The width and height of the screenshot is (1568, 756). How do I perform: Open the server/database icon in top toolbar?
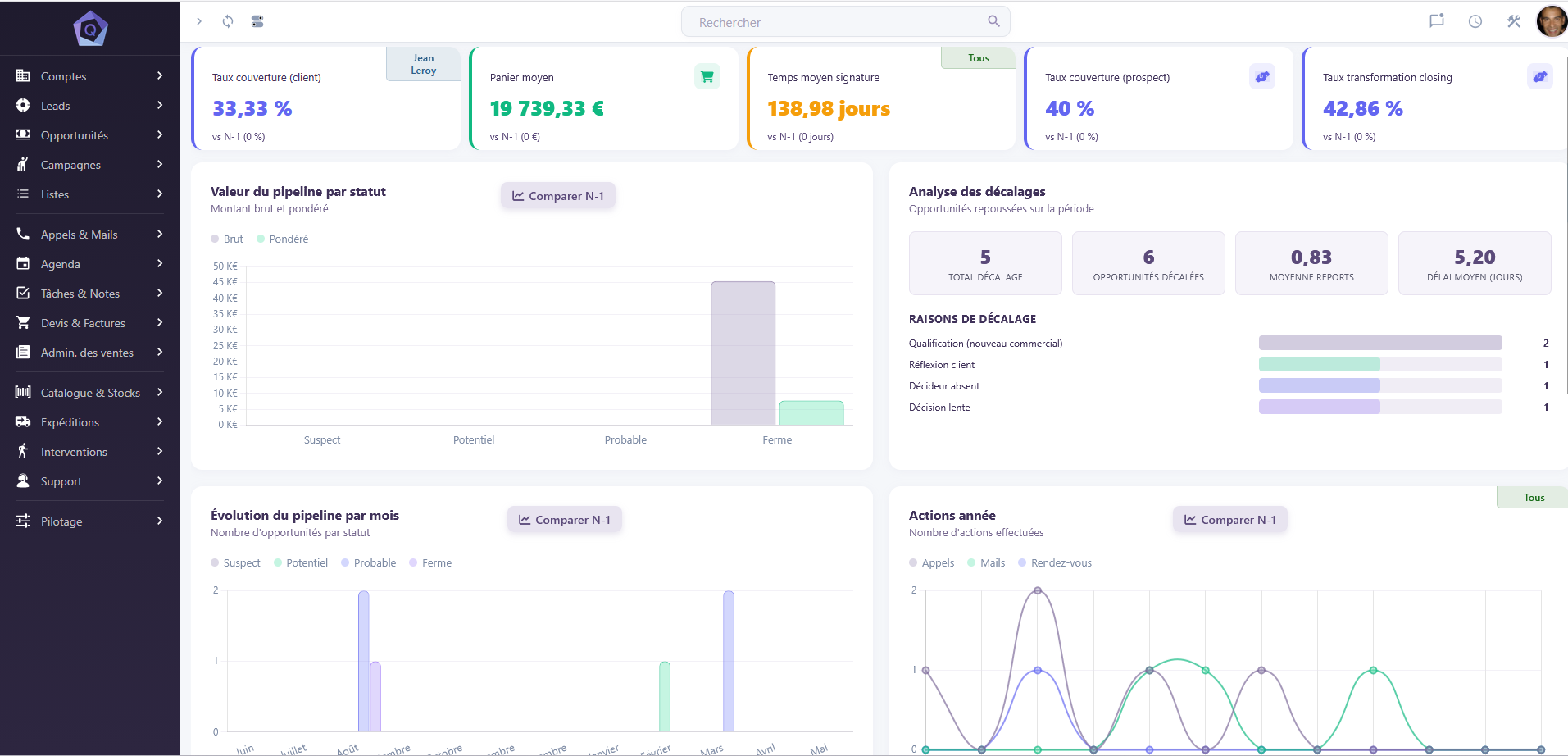(257, 21)
